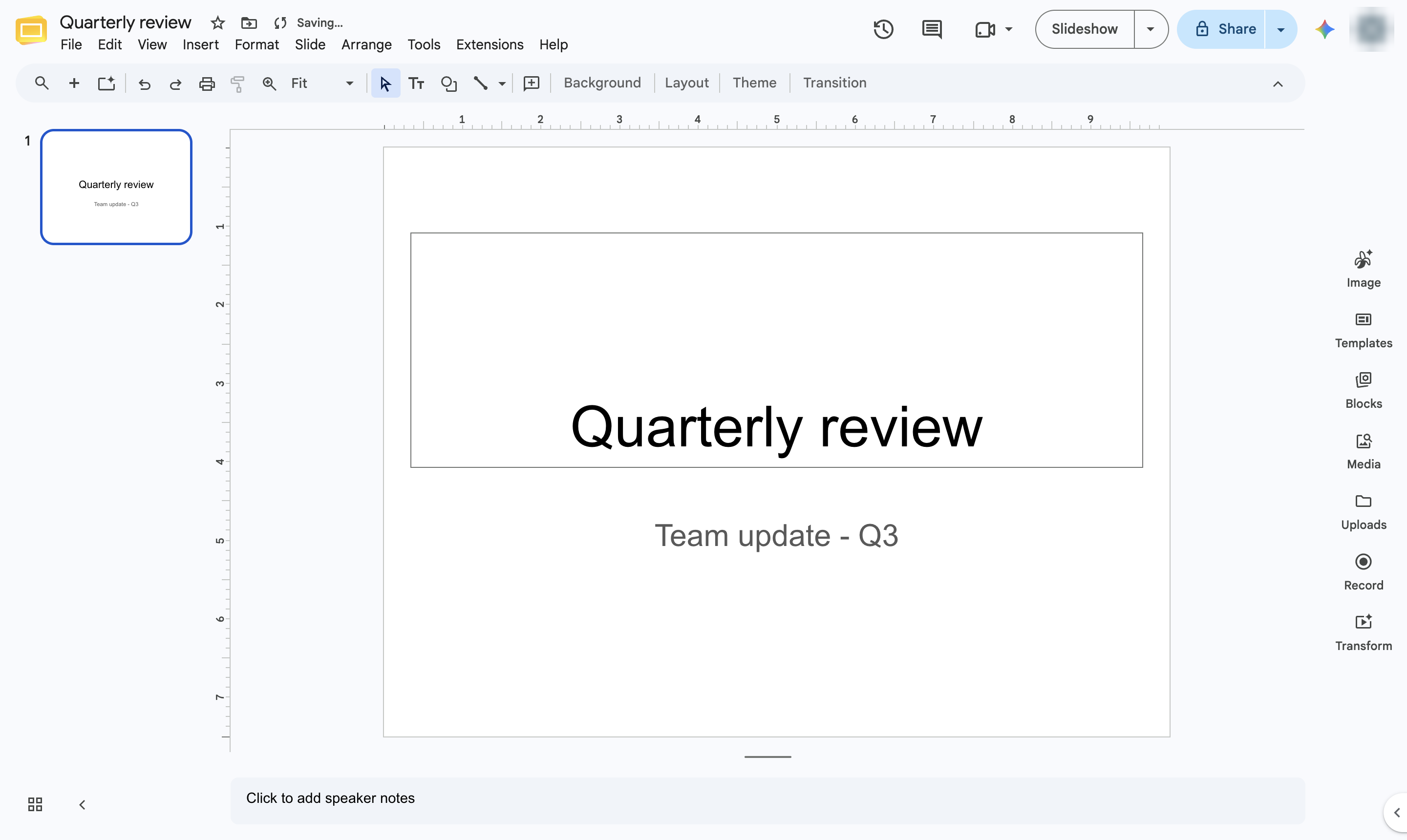Open the Shape tool
Viewport: 1407px width, 840px height.
point(448,83)
